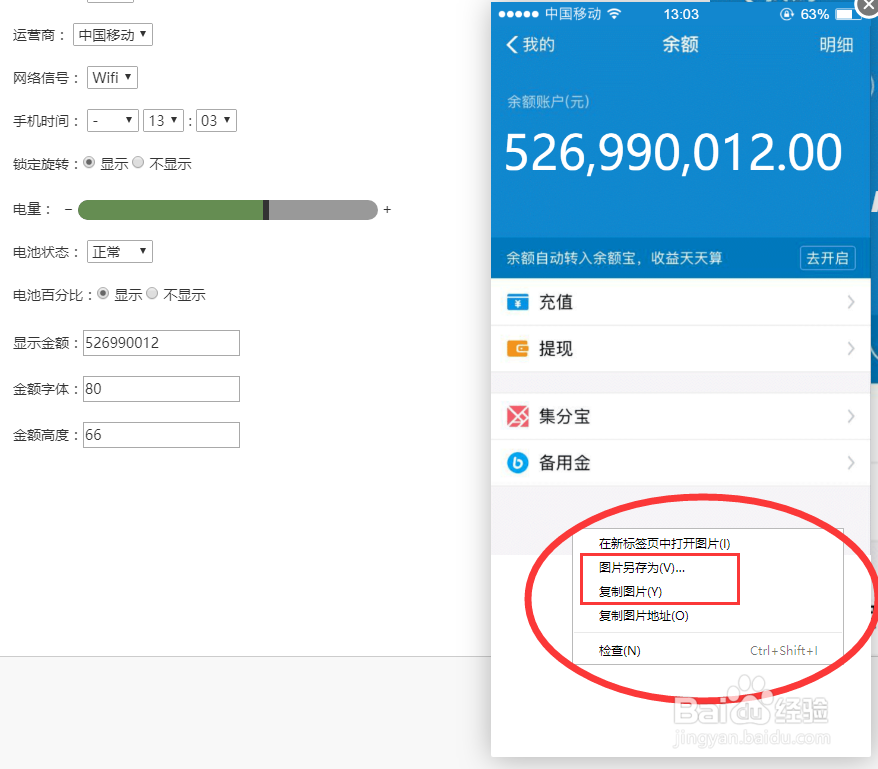This screenshot has height=769, width=878.
Task: Select 显示 for 电池百分比
Action: [x=103, y=293]
